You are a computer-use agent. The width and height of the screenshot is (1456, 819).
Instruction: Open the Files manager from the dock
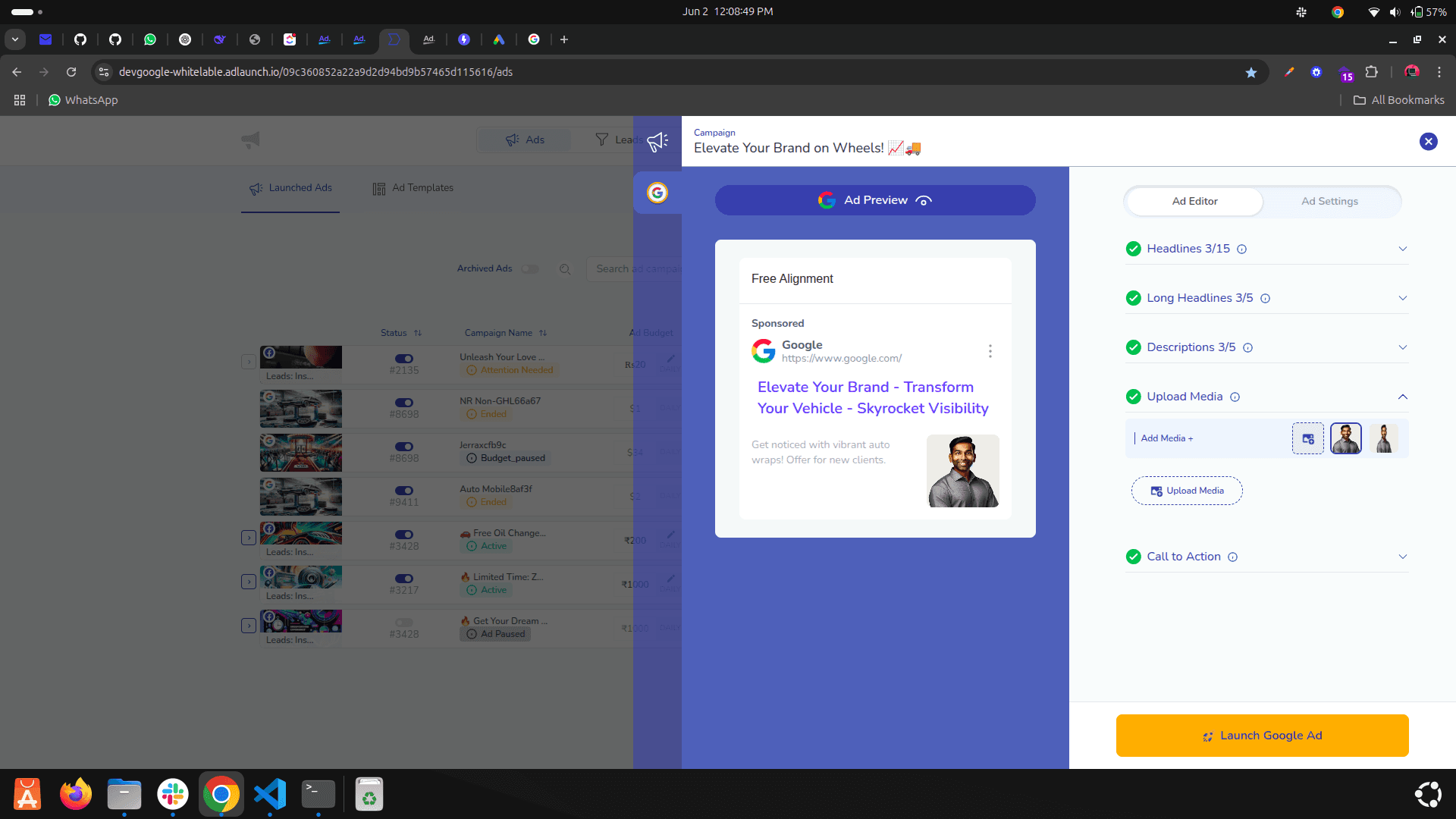tap(124, 794)
